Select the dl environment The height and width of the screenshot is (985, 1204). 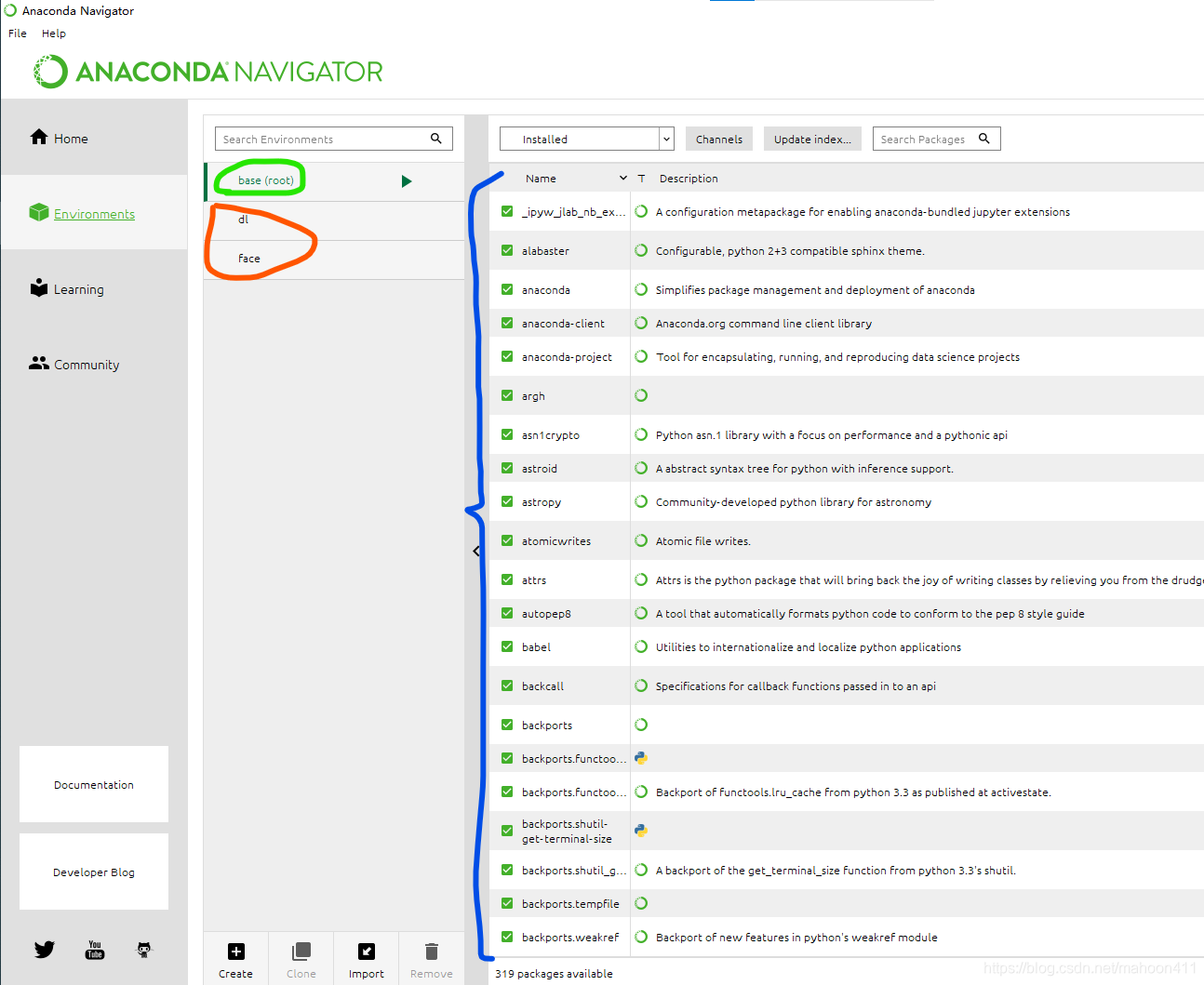[x=335, y=220]
